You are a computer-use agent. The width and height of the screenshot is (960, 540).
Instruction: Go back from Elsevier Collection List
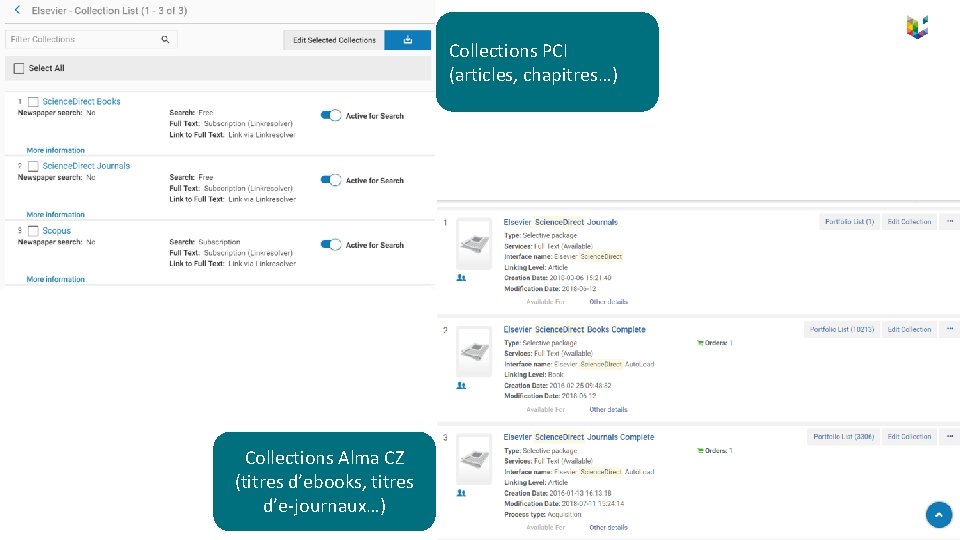(x=17, y=10)
